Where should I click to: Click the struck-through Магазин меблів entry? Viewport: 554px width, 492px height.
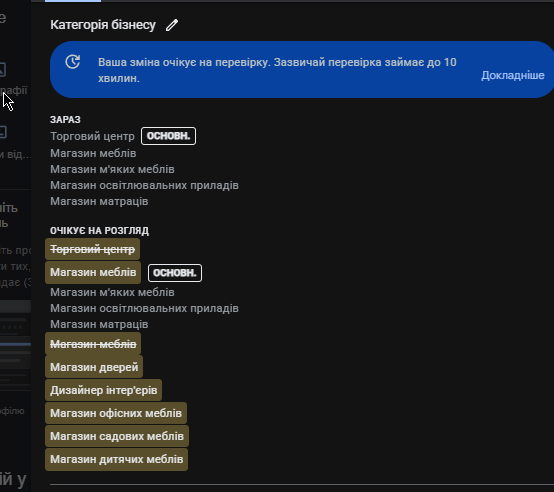(x=93, y=344)
